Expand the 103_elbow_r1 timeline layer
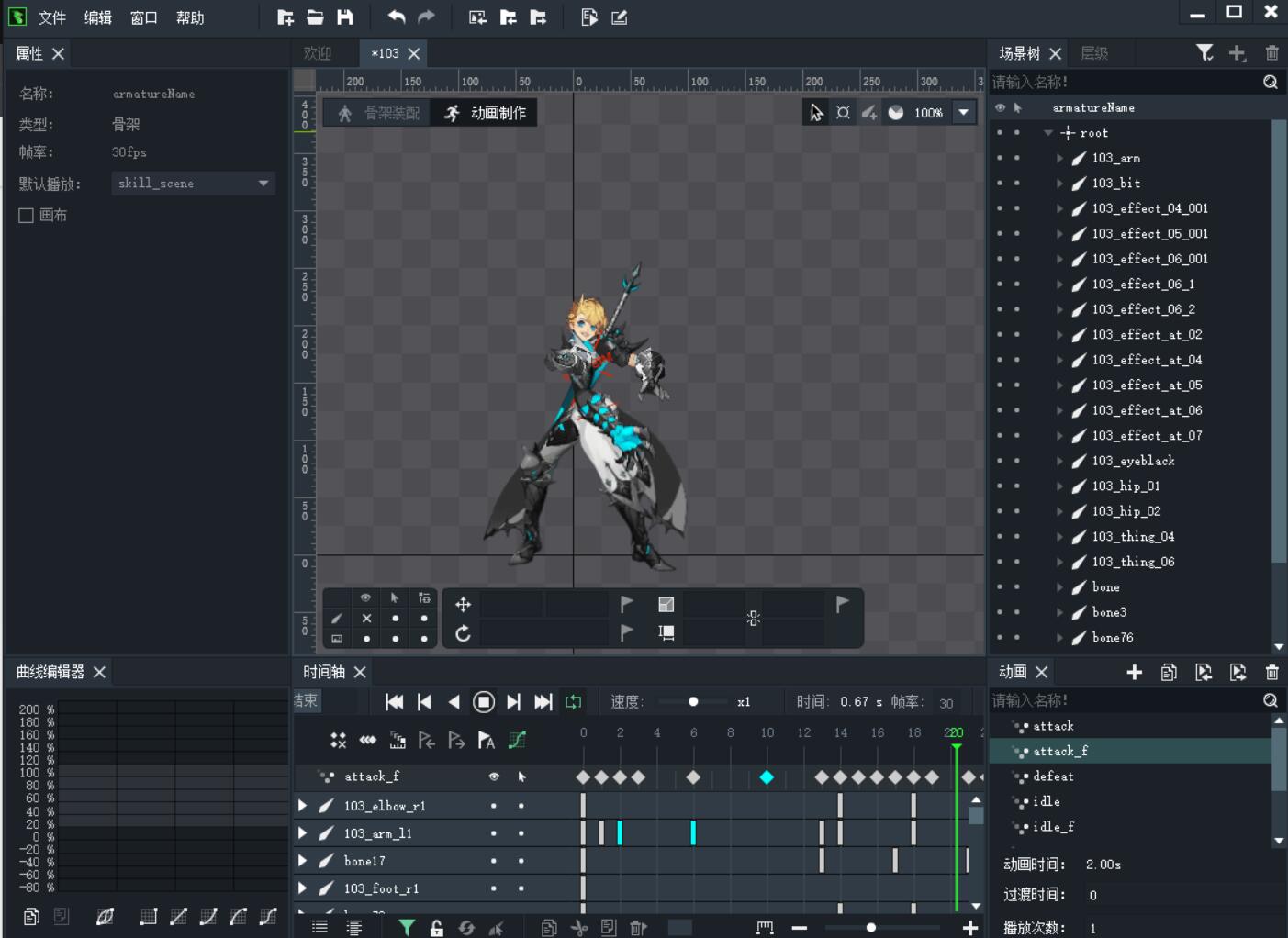The width and height of the screenshot is (1288, 938). [302, 806]
